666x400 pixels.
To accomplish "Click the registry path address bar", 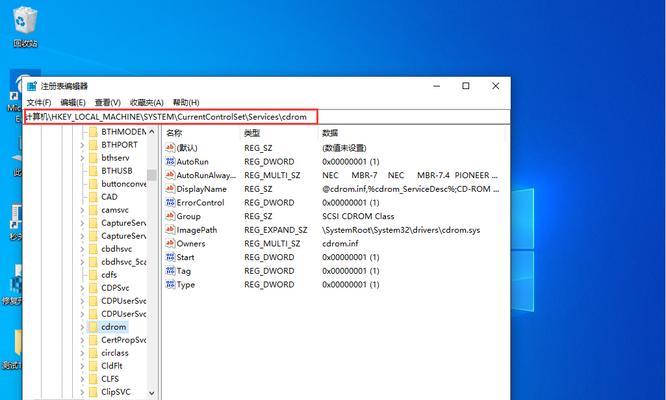I will point(267,117).
